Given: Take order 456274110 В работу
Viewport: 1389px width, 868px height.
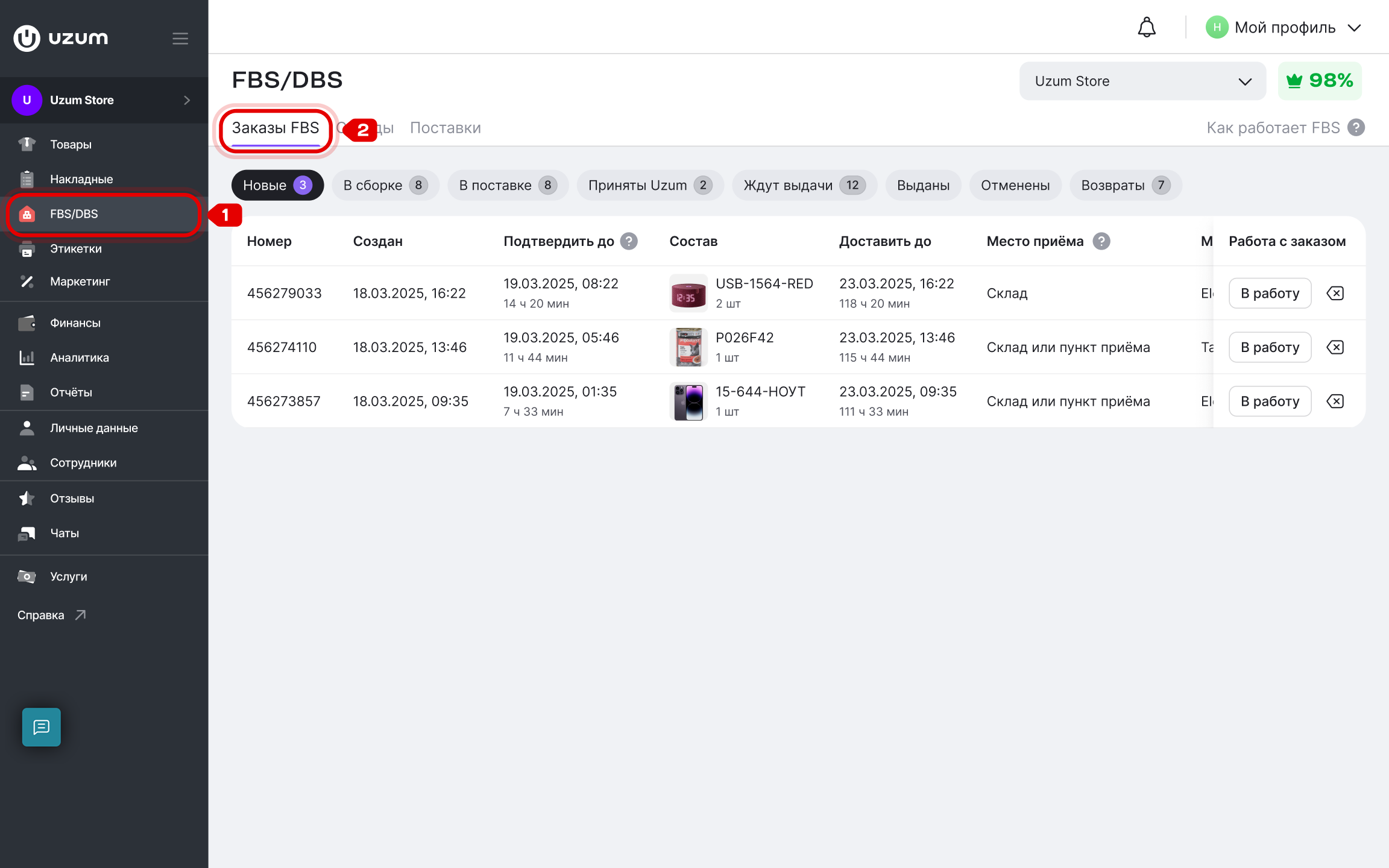Looking at the screenshot, I should 1270,347.
